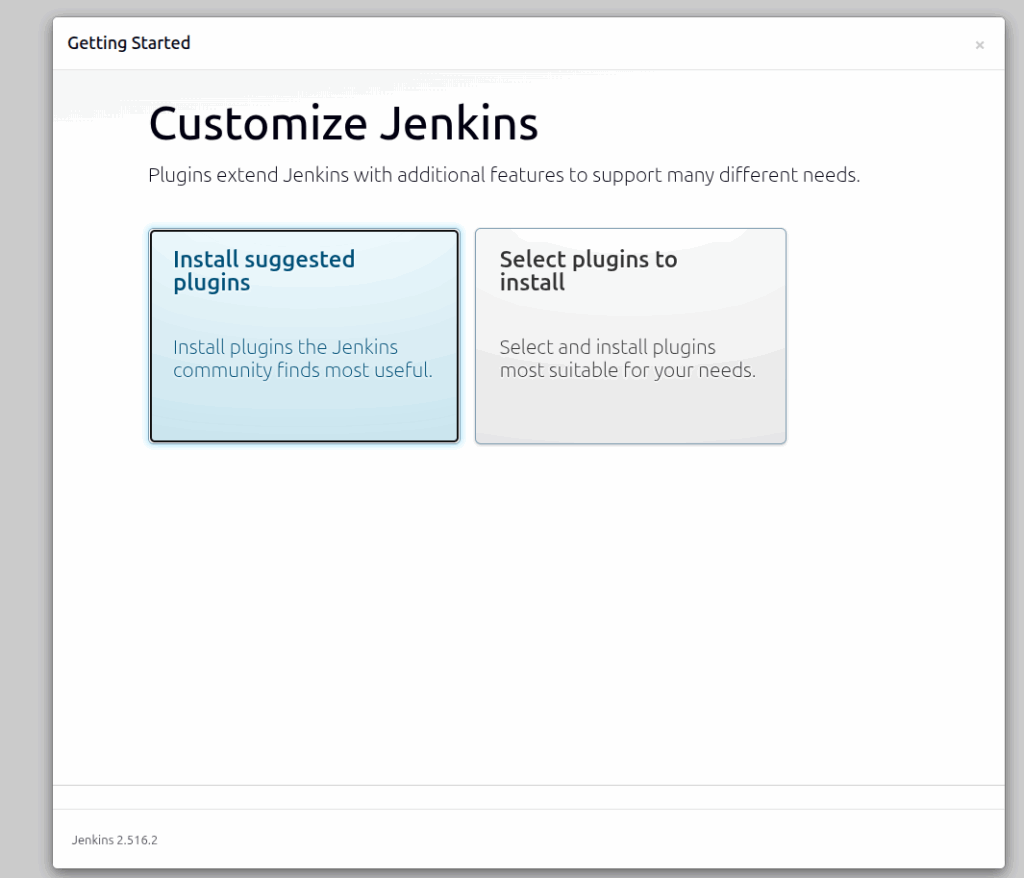Viewport: 1024px width, 878px height.
Task: Choose to install community-recommended plugins
Action: tap(303, 336)
